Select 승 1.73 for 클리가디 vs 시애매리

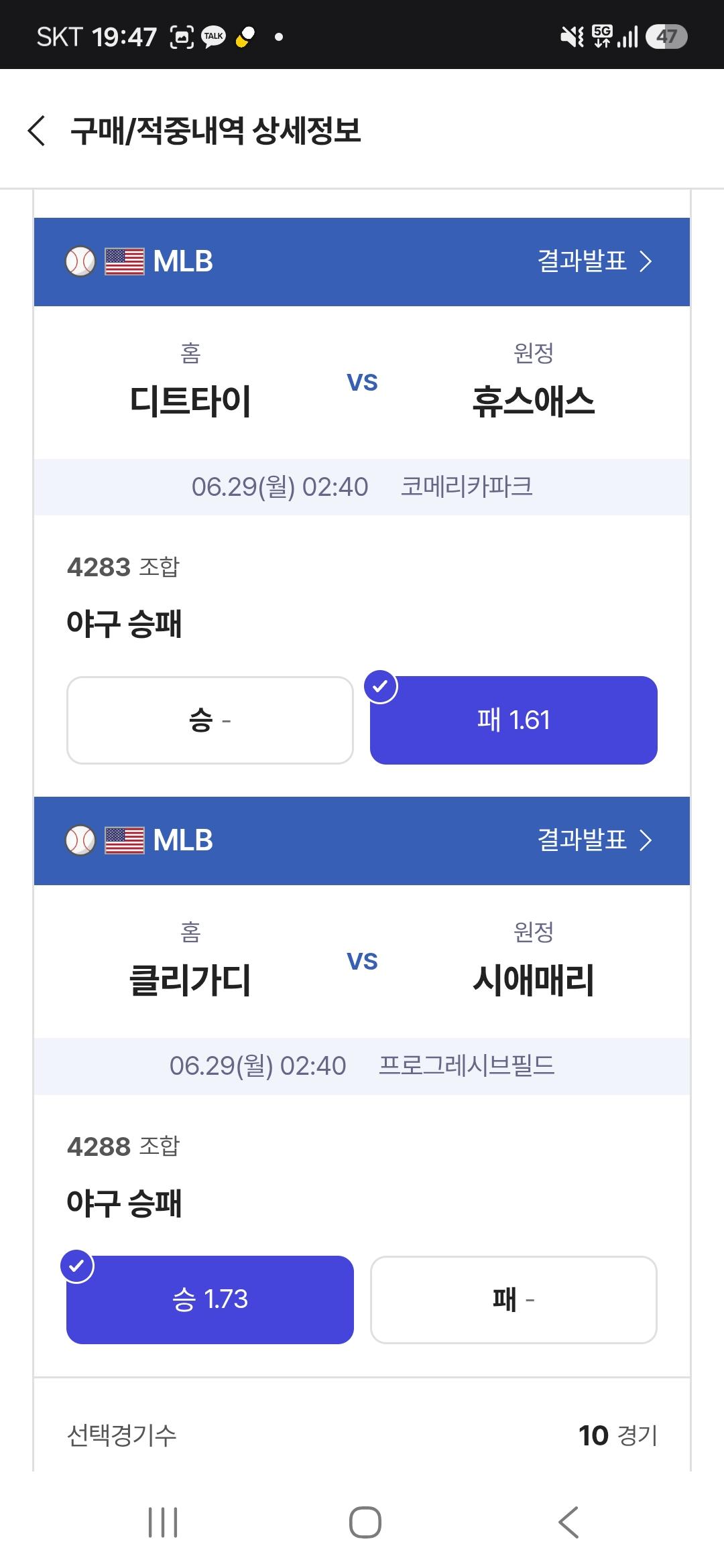(210, 1299)
